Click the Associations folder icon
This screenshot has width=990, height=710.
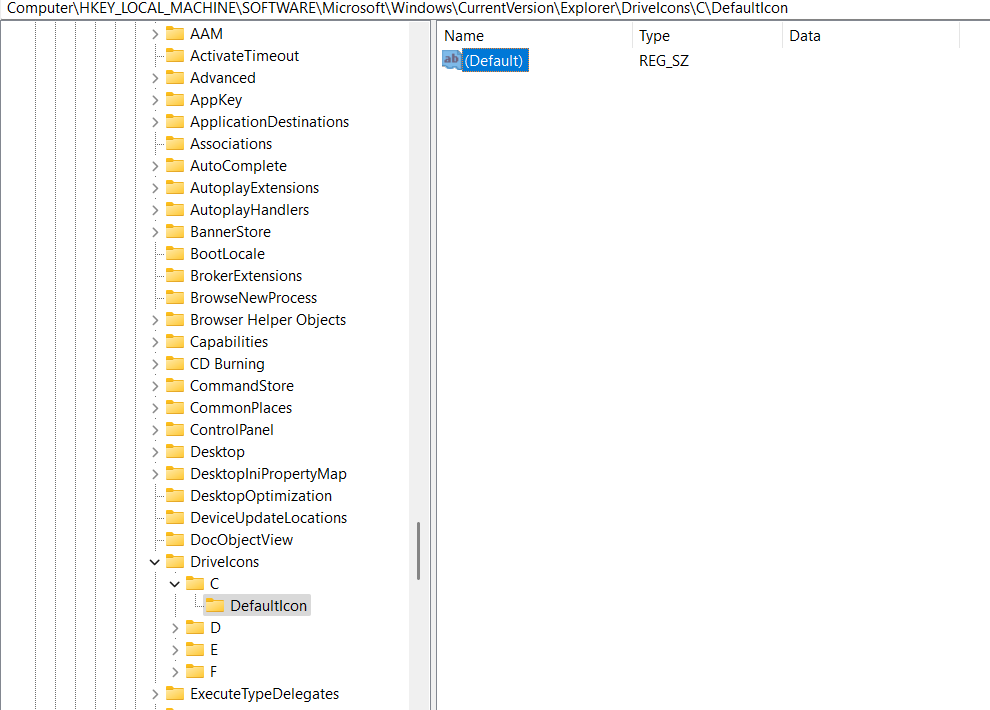pyautogui.click(x=175, y=143)
